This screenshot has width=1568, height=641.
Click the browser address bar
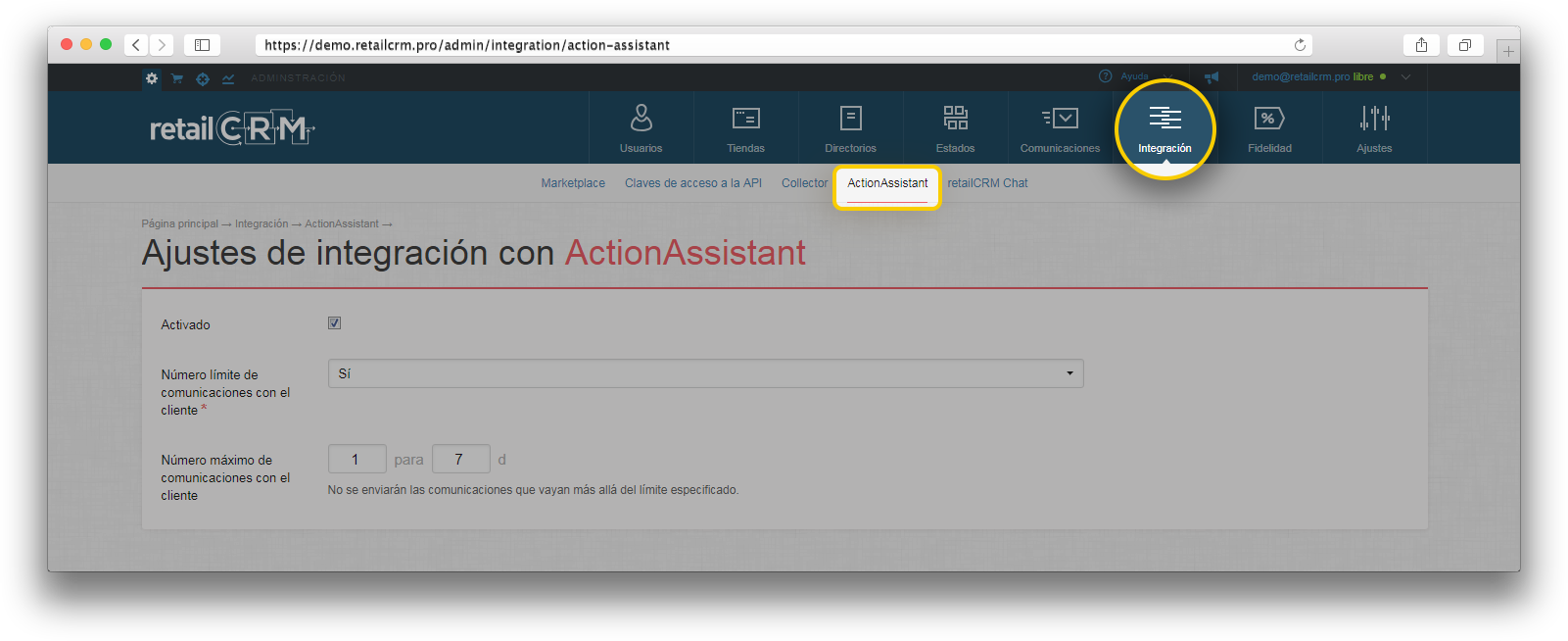pyautogui.click(x=784, y=45)
